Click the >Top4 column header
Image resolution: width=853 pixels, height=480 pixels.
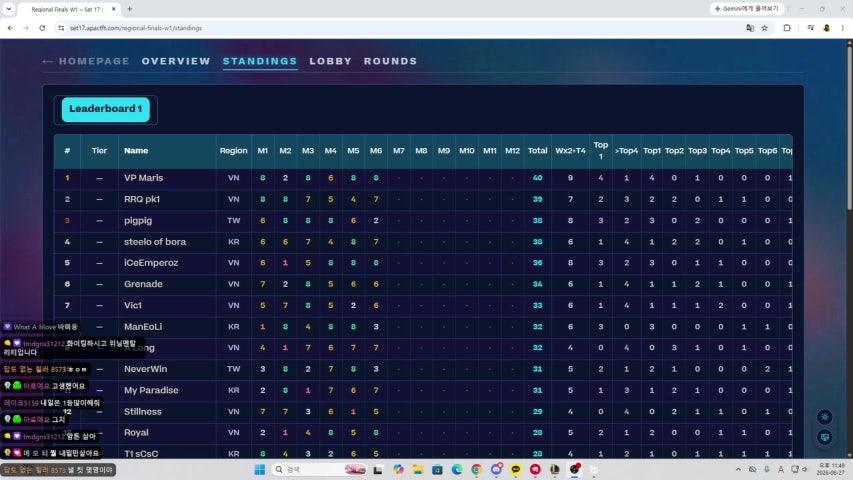click(x=626, y=151)
